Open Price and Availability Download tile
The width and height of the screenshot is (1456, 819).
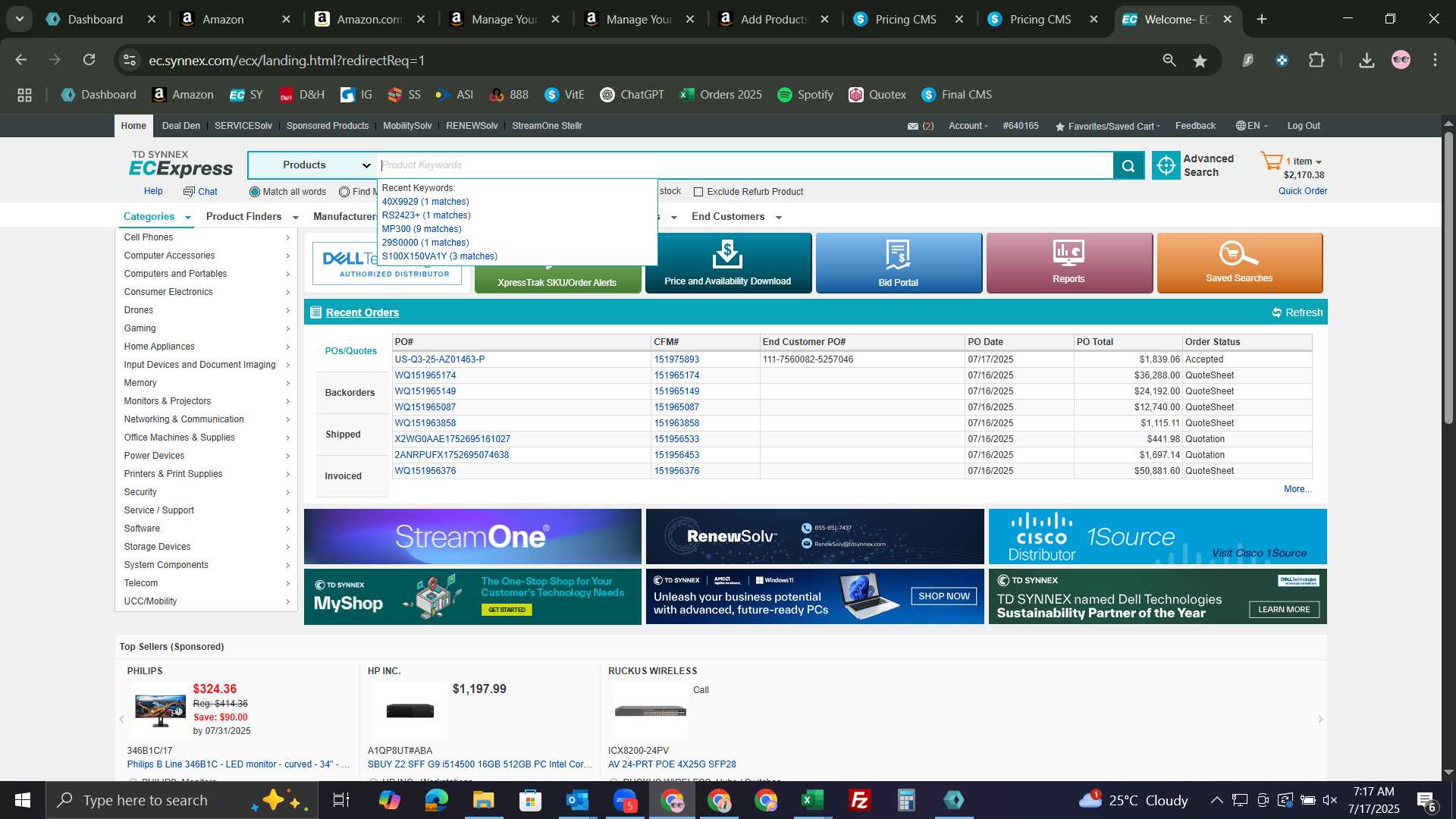click(728, 262)
